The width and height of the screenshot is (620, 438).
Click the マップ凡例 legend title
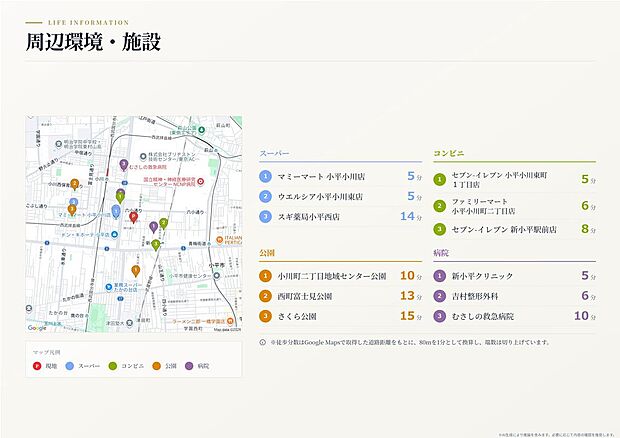pyautogui.click(x=46, y=352)
